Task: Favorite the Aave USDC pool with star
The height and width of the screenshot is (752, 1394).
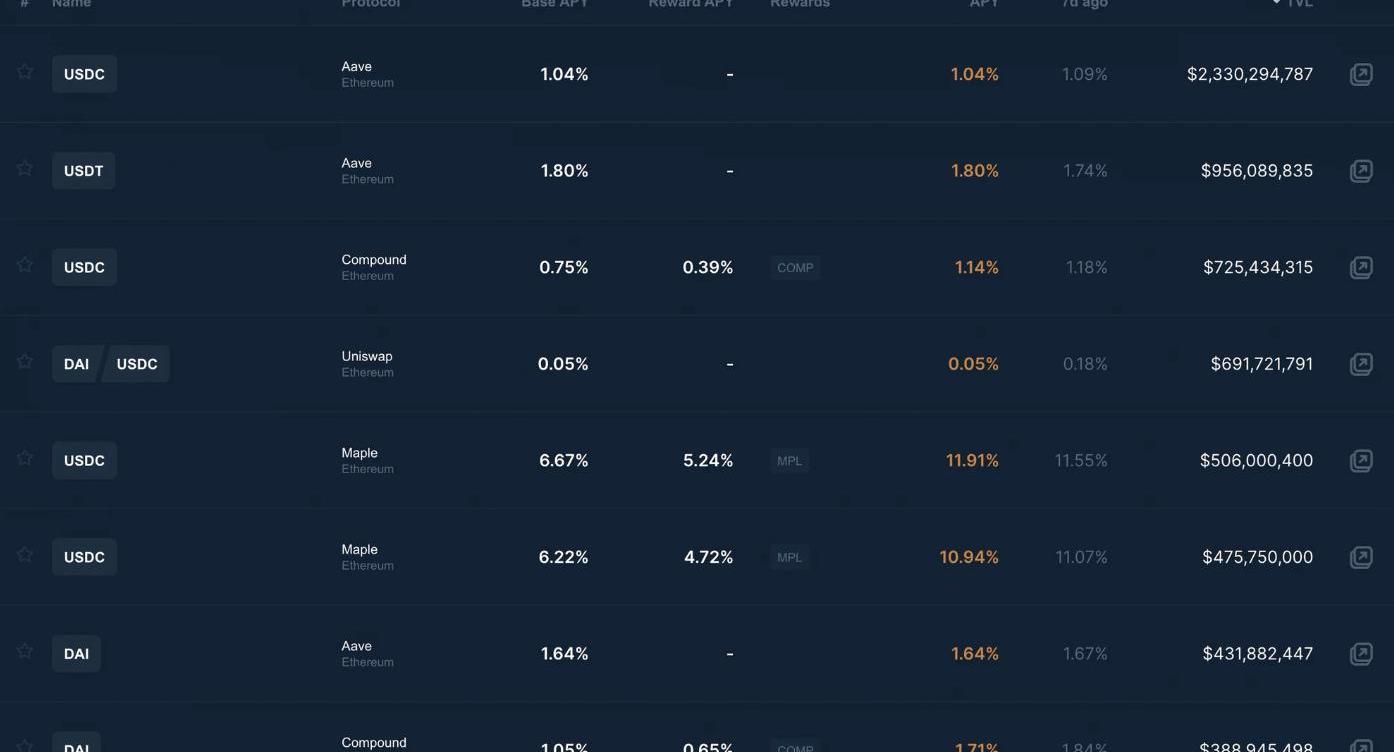Action: [x=25, y=72]
